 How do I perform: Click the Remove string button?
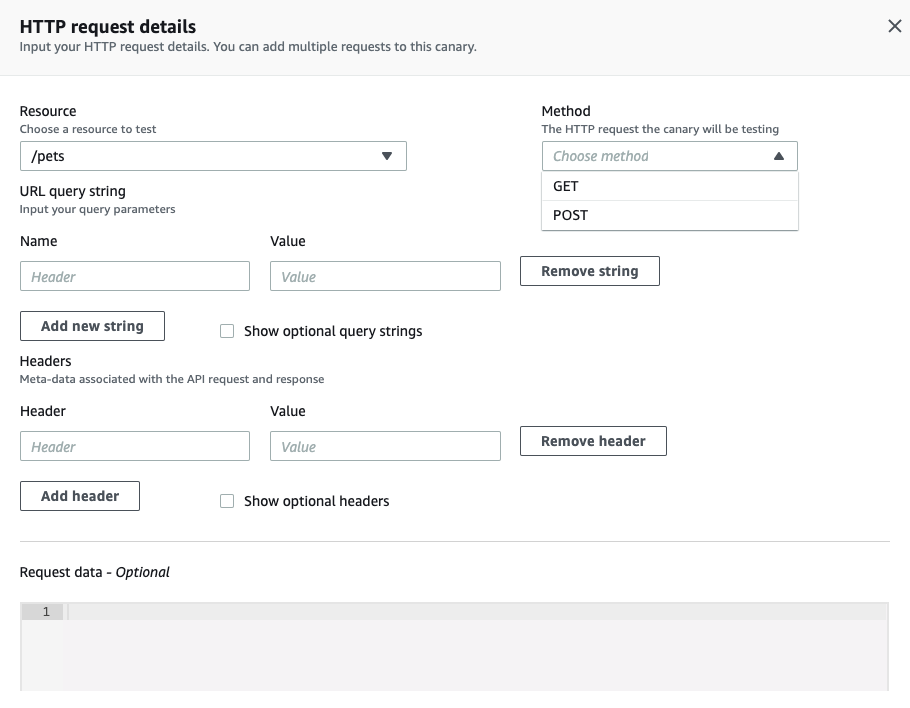tap(589, 270)
